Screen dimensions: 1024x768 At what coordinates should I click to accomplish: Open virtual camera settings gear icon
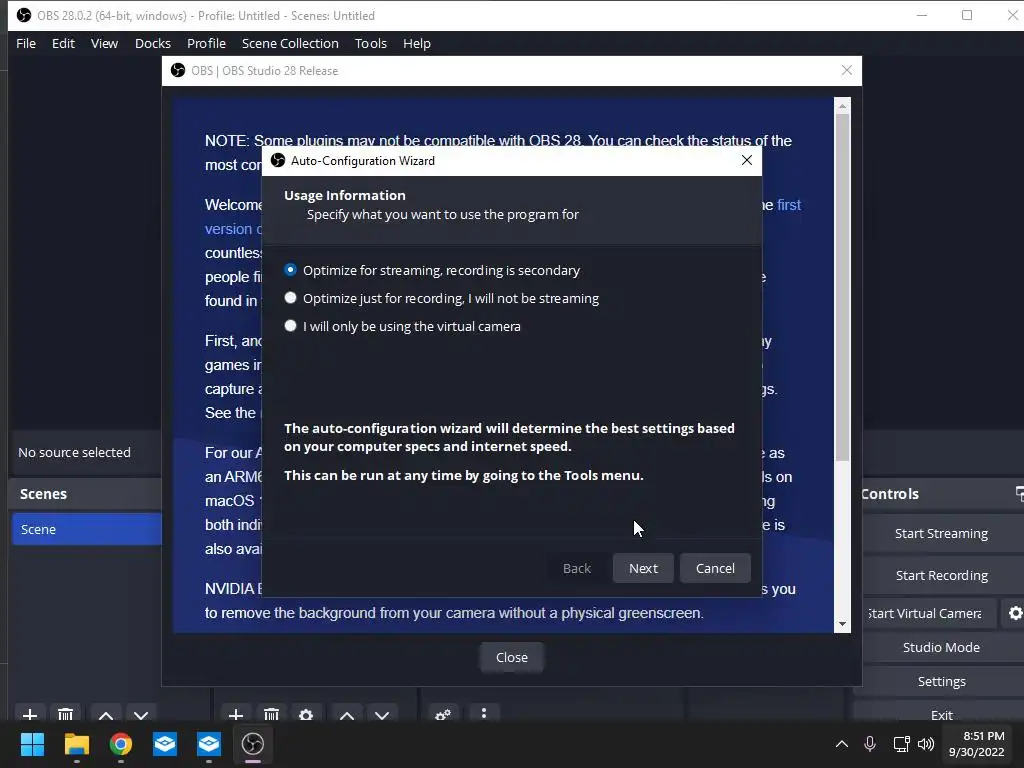1015,613
